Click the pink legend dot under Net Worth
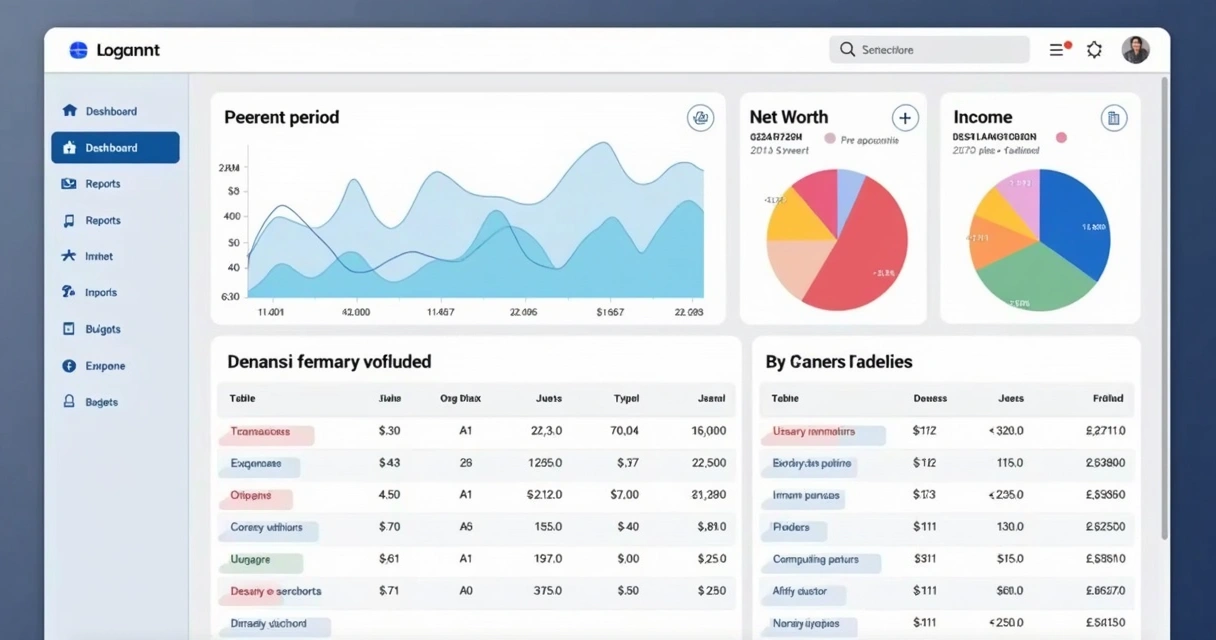The width and height of the screenshot is (1216, 640). coord(830,139)
